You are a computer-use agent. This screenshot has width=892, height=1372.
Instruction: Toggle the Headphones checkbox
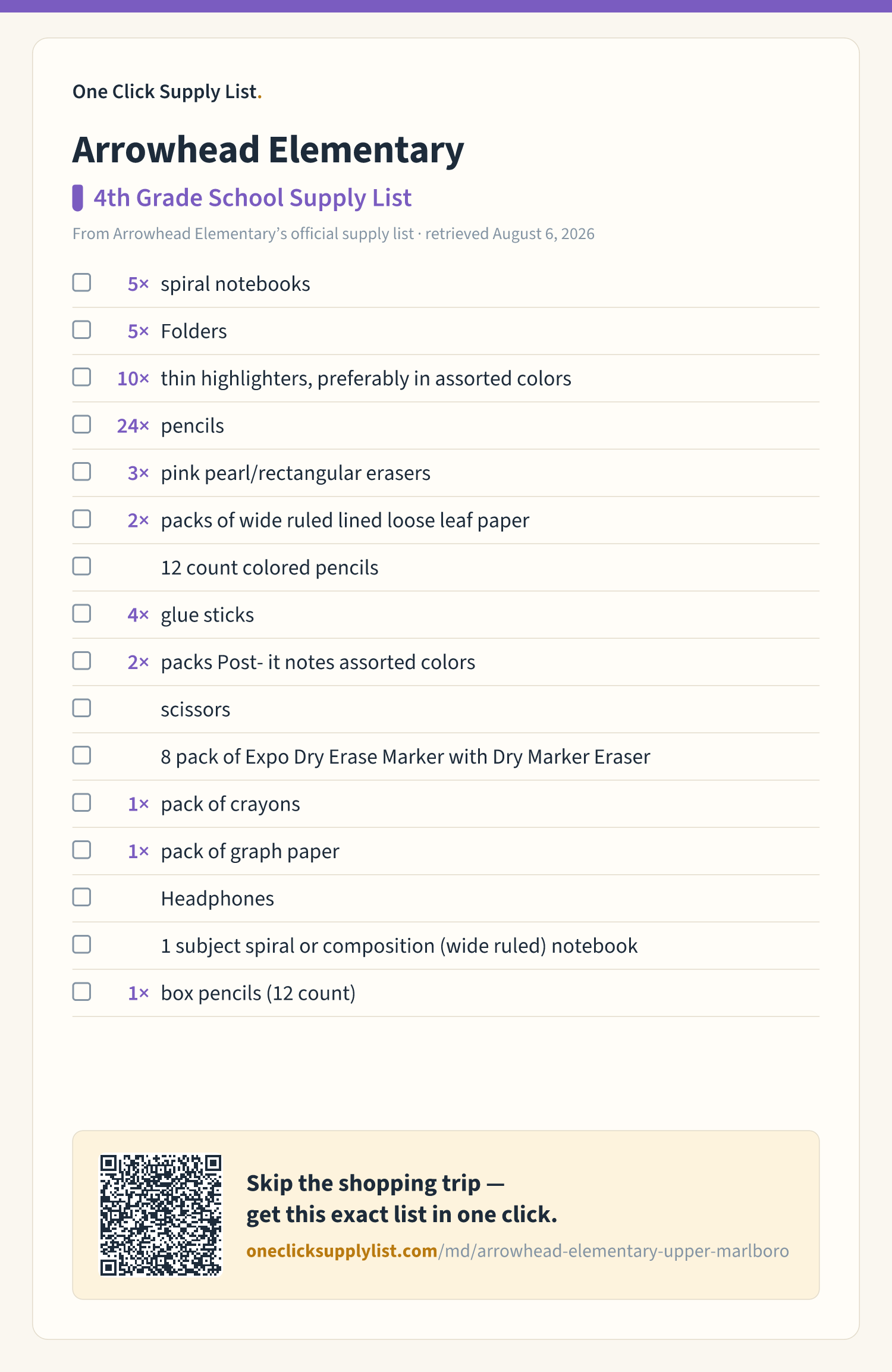(81, 897)
